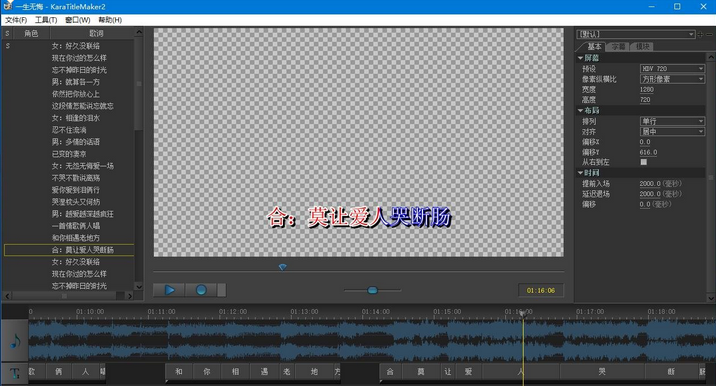The width and height of the screenshot is (716, 386).
Task: Collapse the 布局 section
Action: (580, 111)
